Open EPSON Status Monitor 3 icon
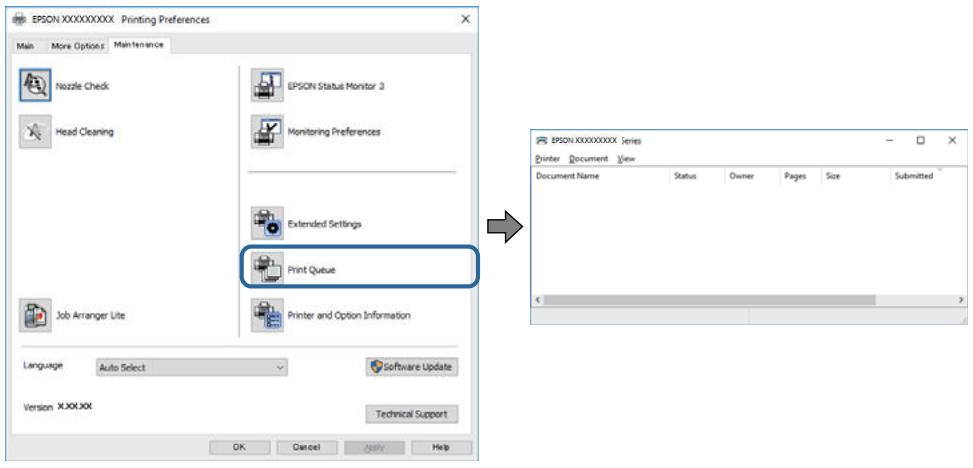The image size is (973, 468). click(267, 86)
